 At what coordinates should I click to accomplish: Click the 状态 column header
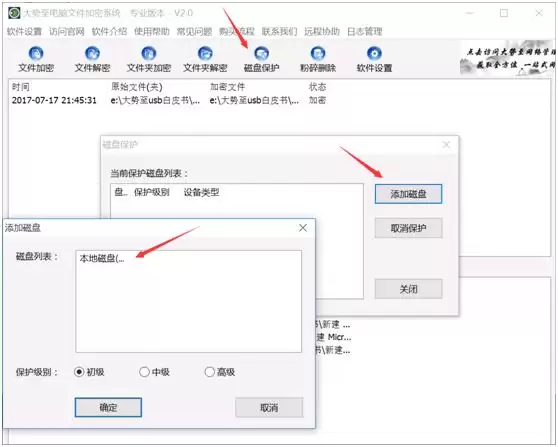coord(317,87)
